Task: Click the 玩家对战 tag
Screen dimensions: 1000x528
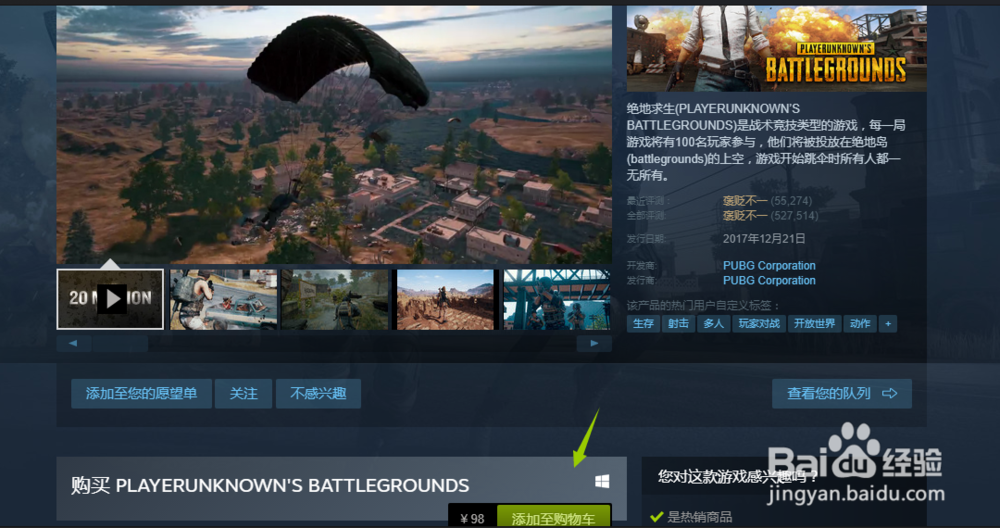Action: [759, 323]
